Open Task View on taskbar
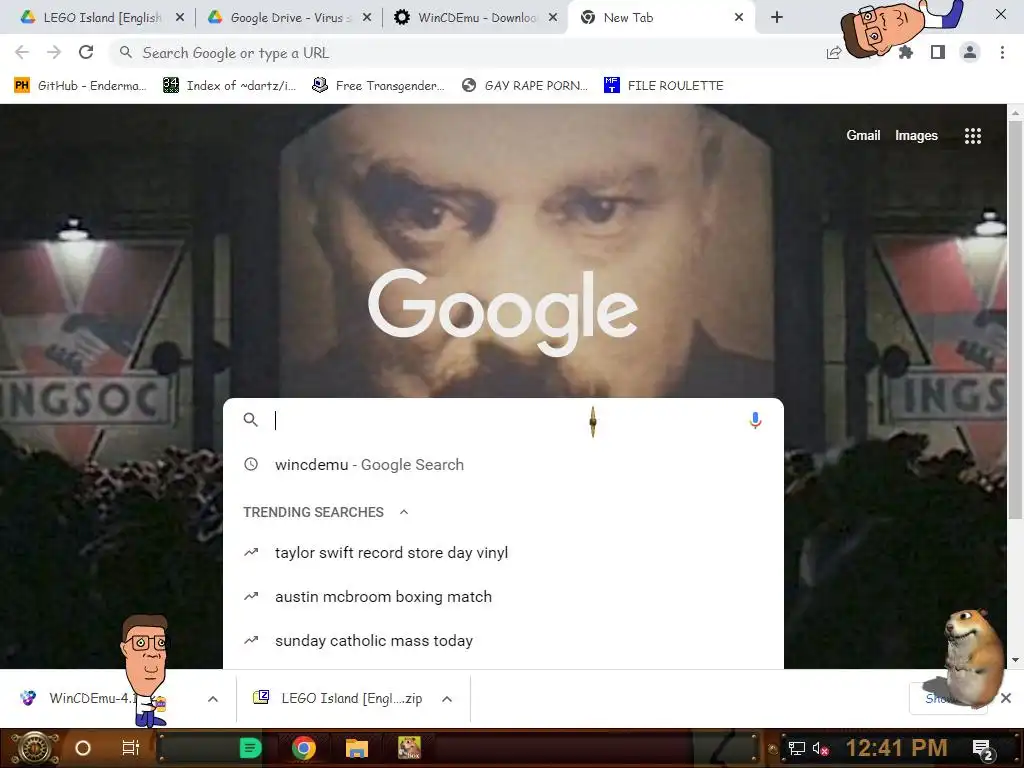The image size is (1024, 768). (131, 748)
